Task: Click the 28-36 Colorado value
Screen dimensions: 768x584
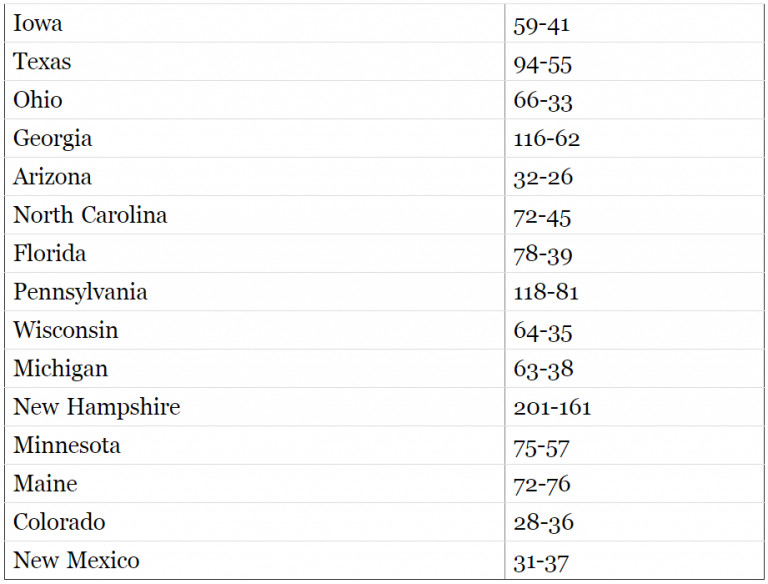Action: click(x=543, y=523)
